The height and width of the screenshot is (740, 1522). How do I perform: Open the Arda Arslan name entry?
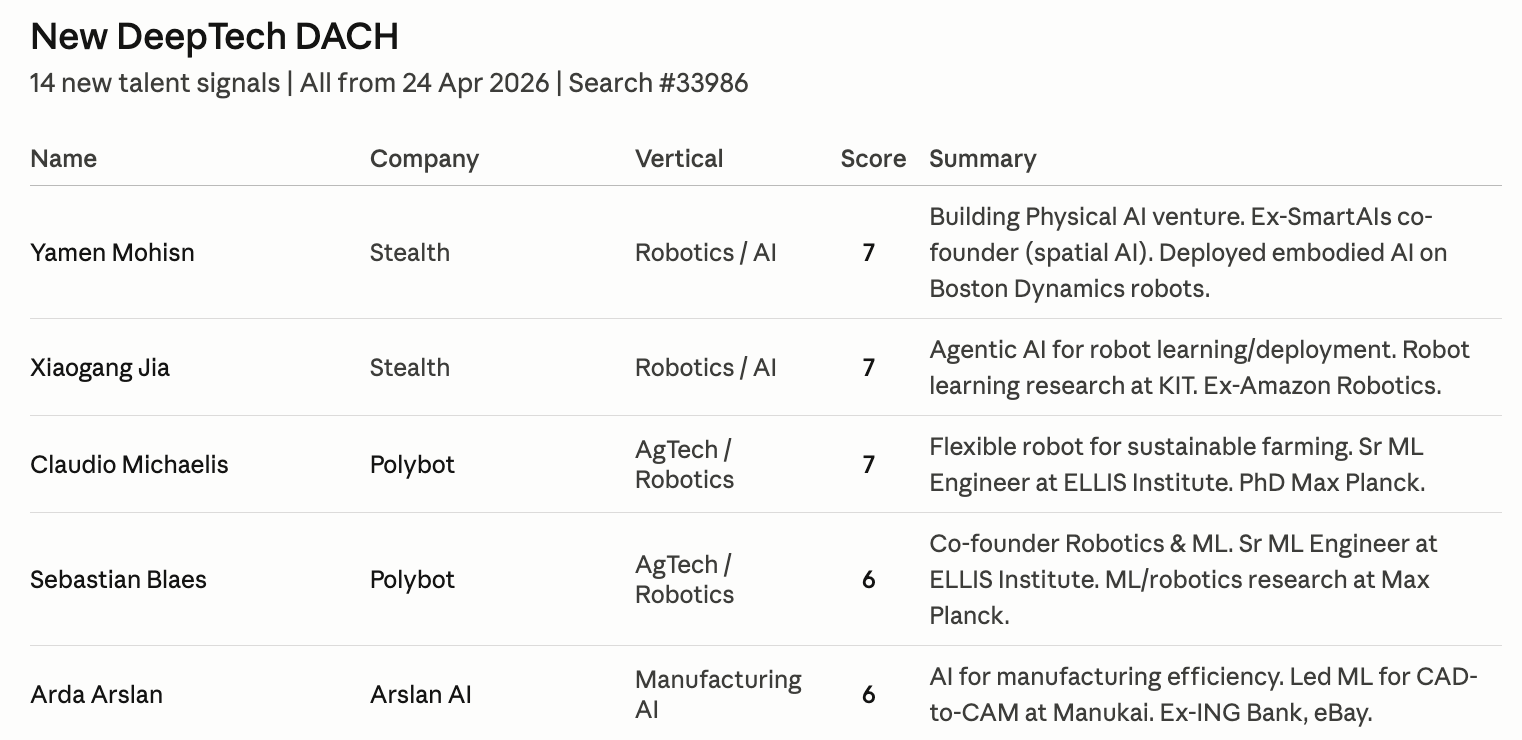[x=96, y=695]
